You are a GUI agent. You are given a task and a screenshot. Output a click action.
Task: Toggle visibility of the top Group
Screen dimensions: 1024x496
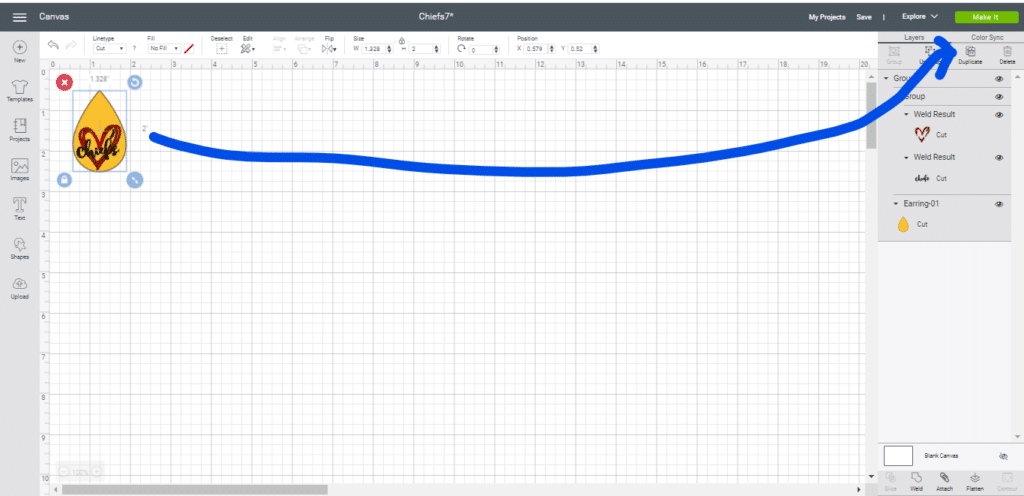click(x=999, y=78)
